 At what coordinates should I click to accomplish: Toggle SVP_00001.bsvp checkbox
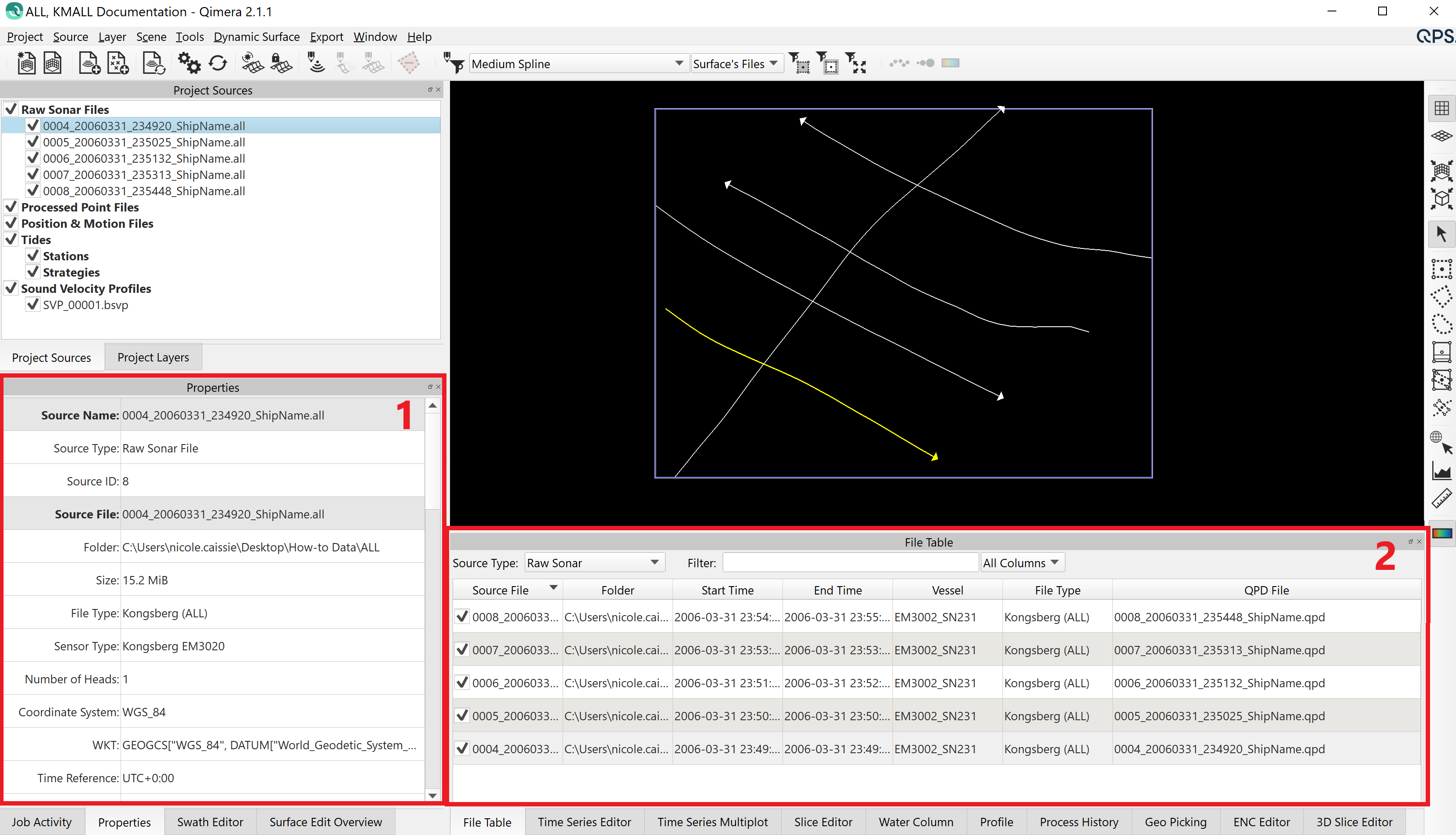[x=33, y=305]
